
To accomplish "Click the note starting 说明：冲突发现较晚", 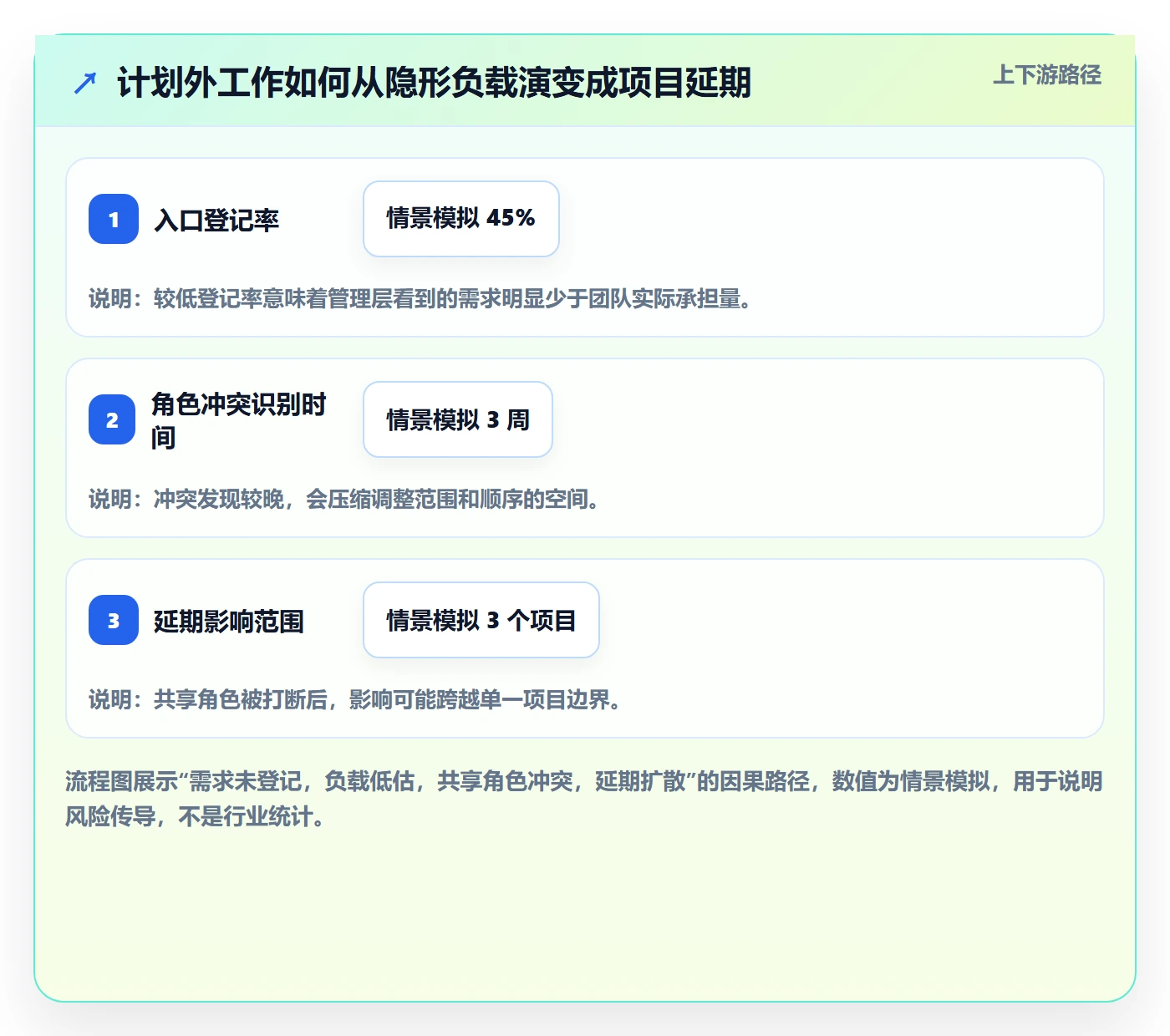I will [344, 500].
